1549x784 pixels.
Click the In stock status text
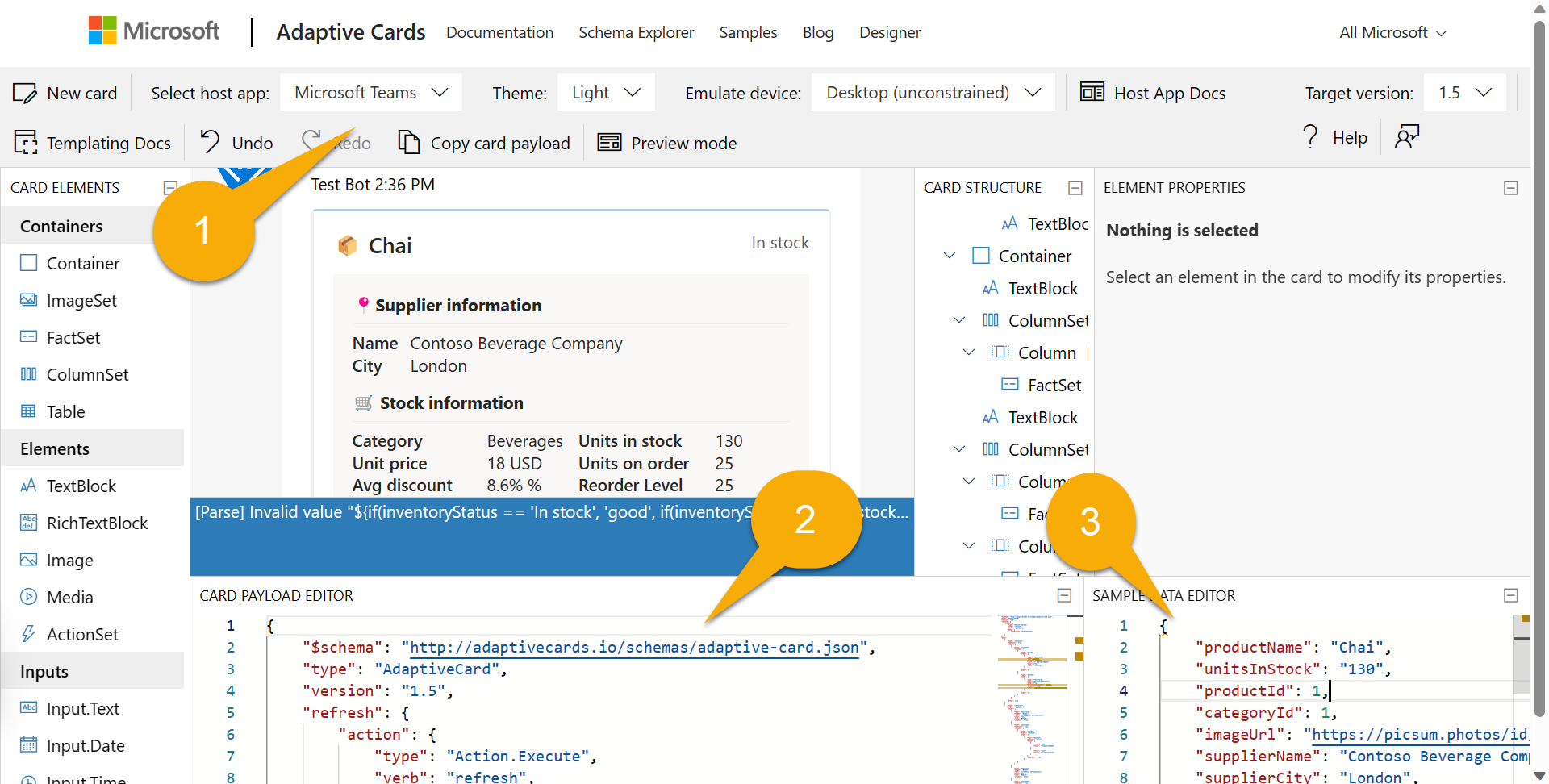(x=780, y=243)
